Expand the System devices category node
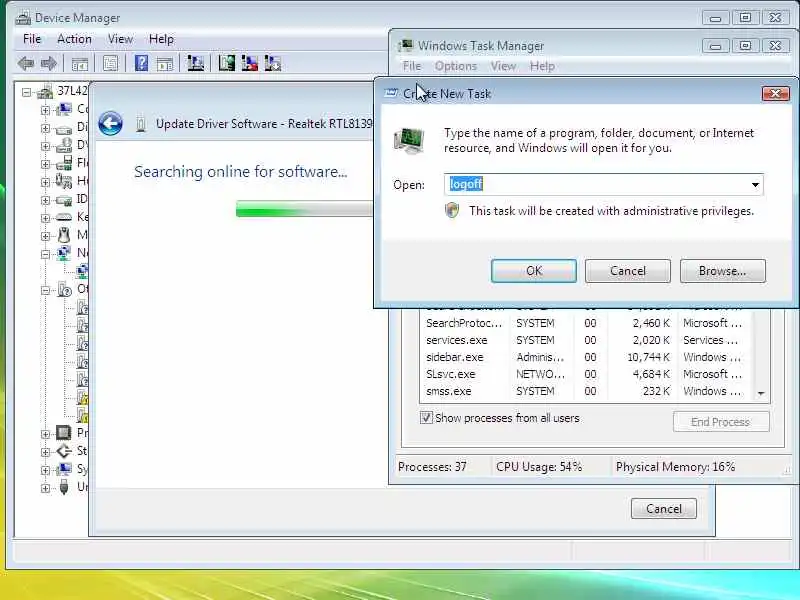The image size is (800, 600). click(45, 470)
